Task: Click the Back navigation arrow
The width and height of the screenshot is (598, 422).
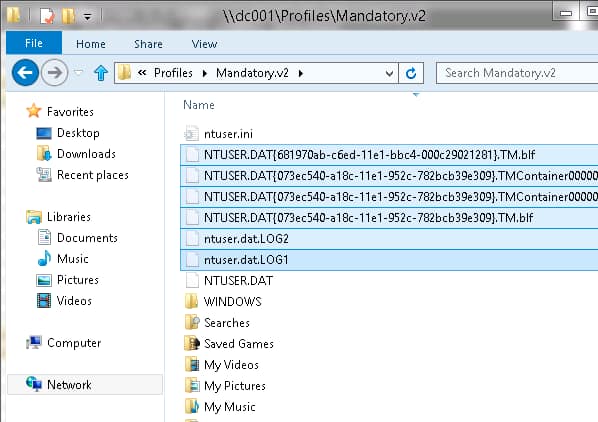Action: (x=25, y=72)
